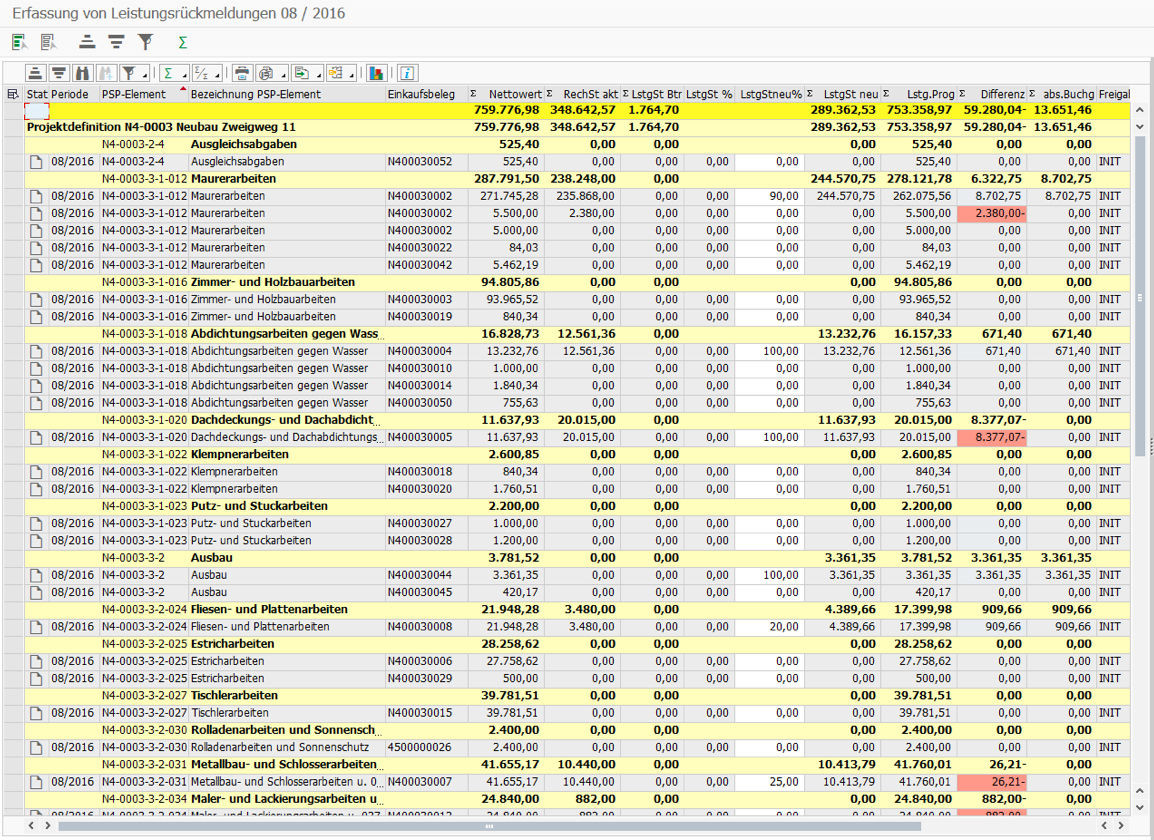The width and height of the screenshot is (1154, 840).
Task: Open the blue information icon
Action: 407,73
